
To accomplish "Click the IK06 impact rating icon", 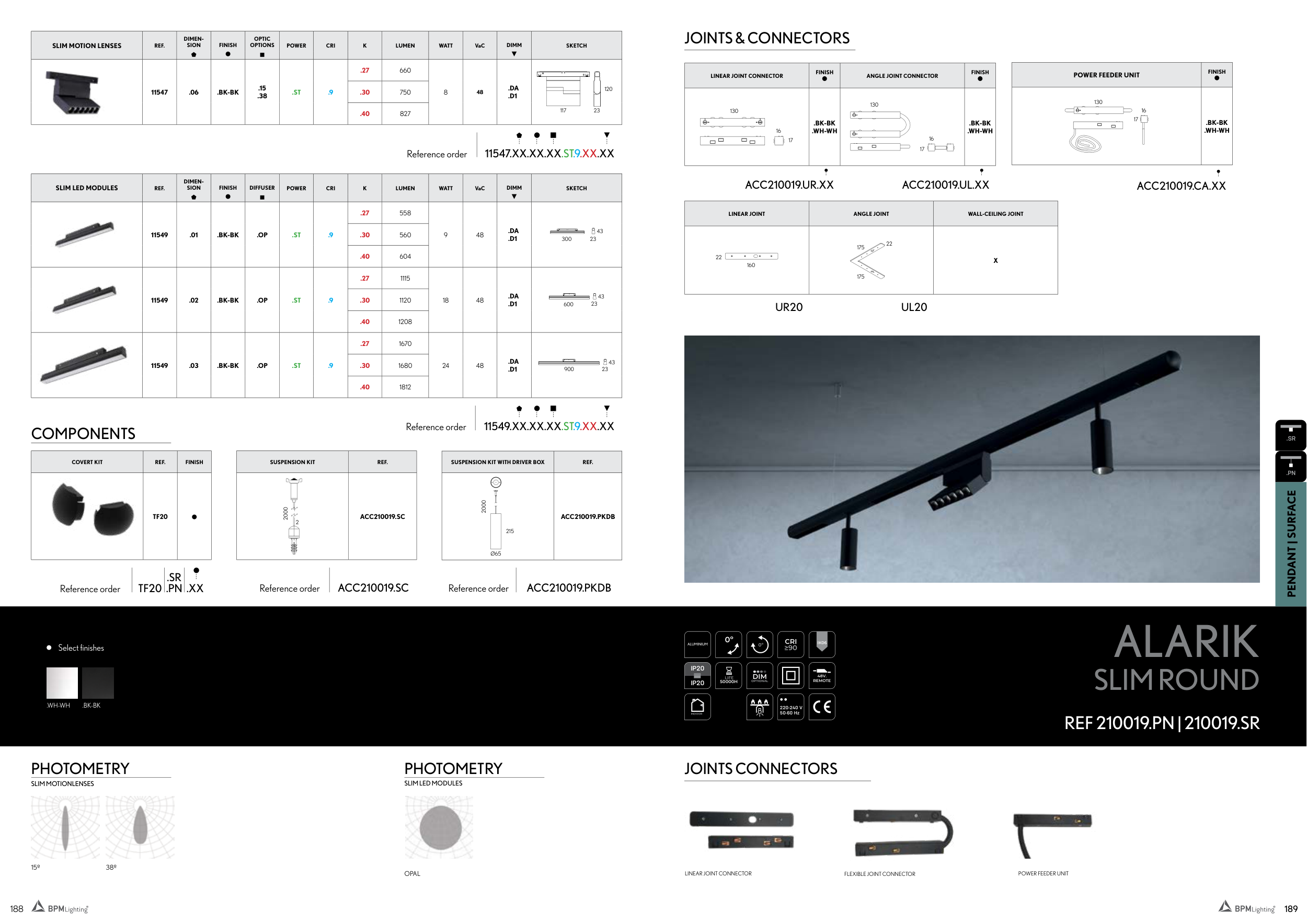I will 821,644.
